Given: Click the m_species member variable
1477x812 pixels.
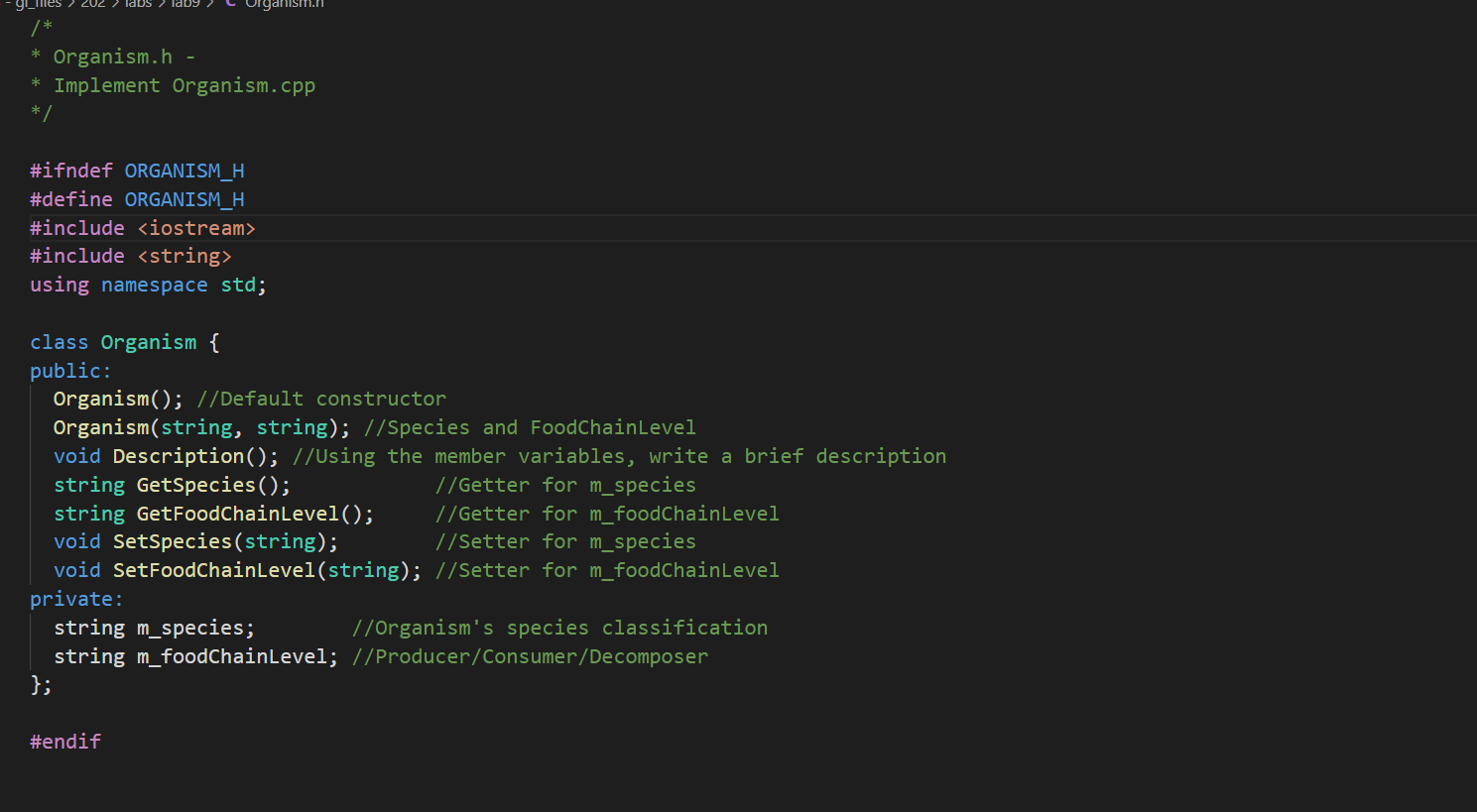Looking at the screenshot, I should click(x=192, y=627).
